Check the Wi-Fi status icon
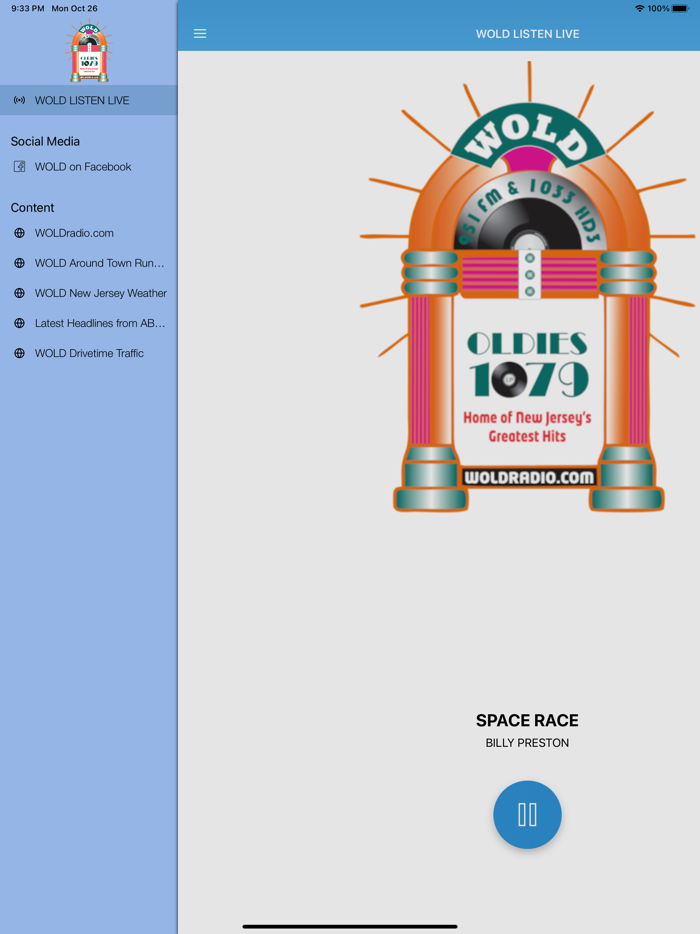 (x=639, y=8)
